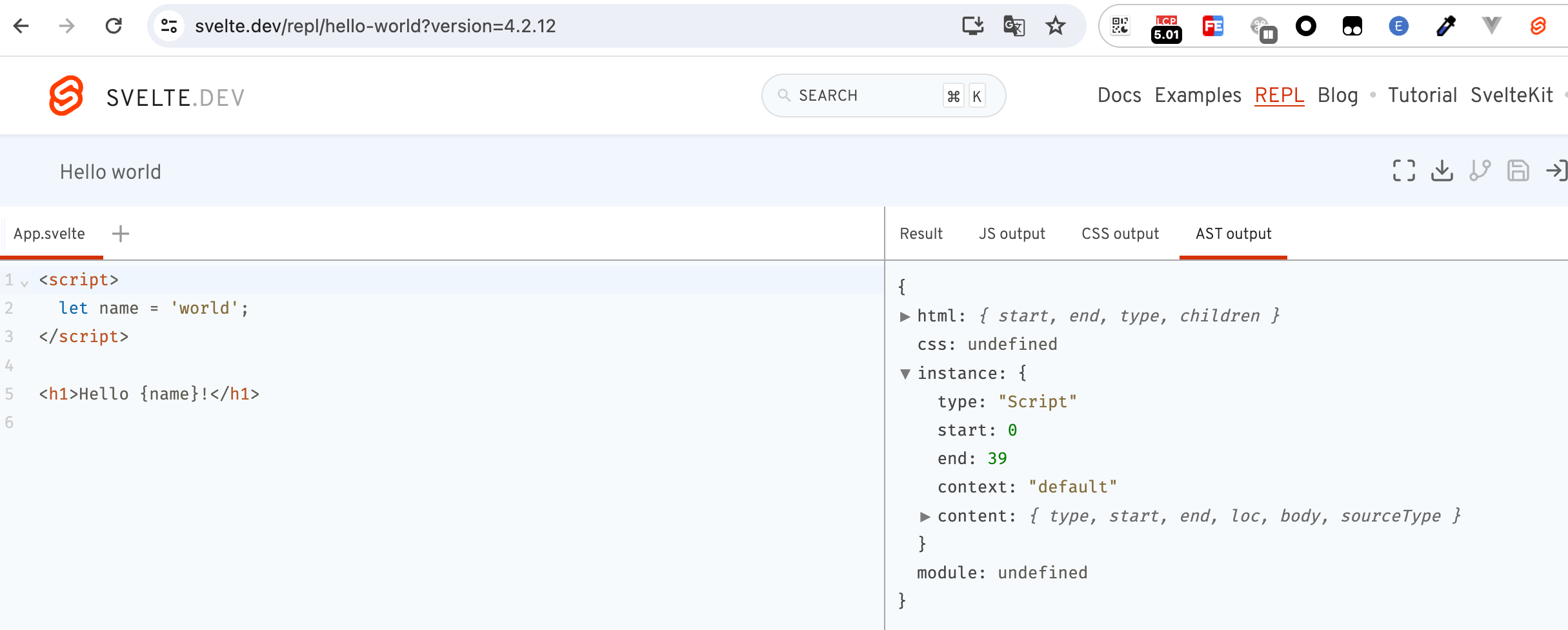Open the Google Translate icon

coord(1014,26)
